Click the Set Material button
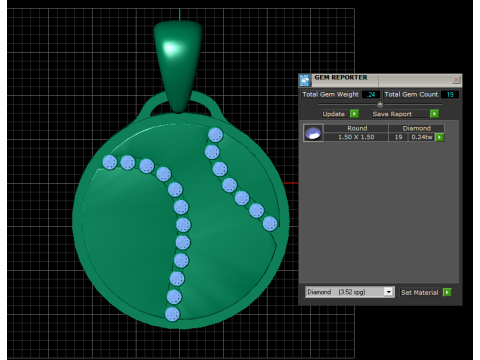The height and width of the screenshot is (360, 480). pyautogui.click(x=420, y=292)
